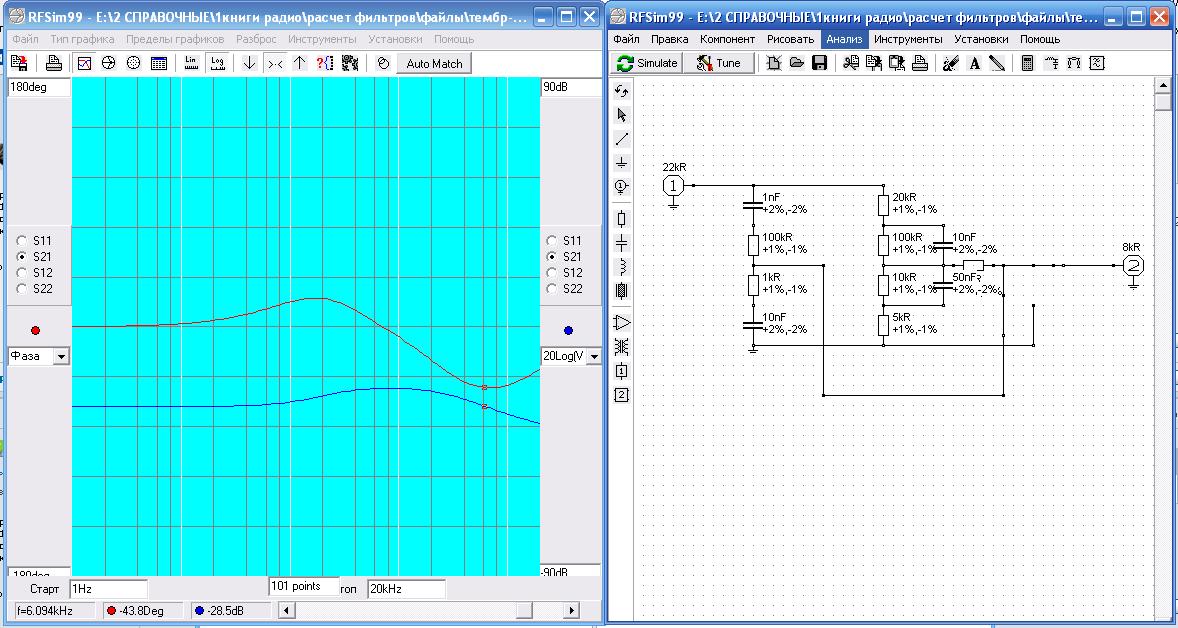
Task: Open the Файл menu in schematic window
Action: (x=627, y=39)
